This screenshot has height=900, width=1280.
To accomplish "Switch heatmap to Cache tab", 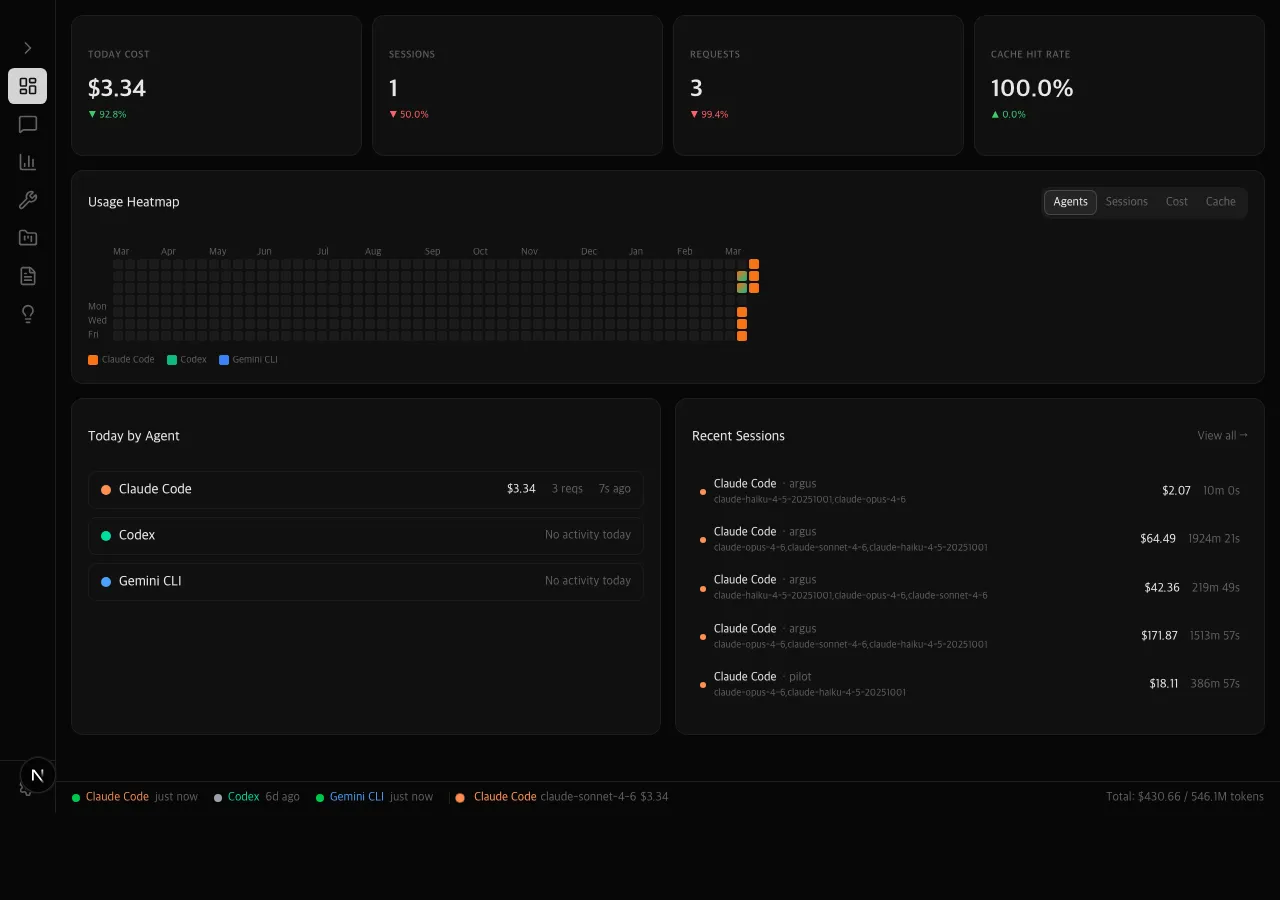I will 1220,202.
